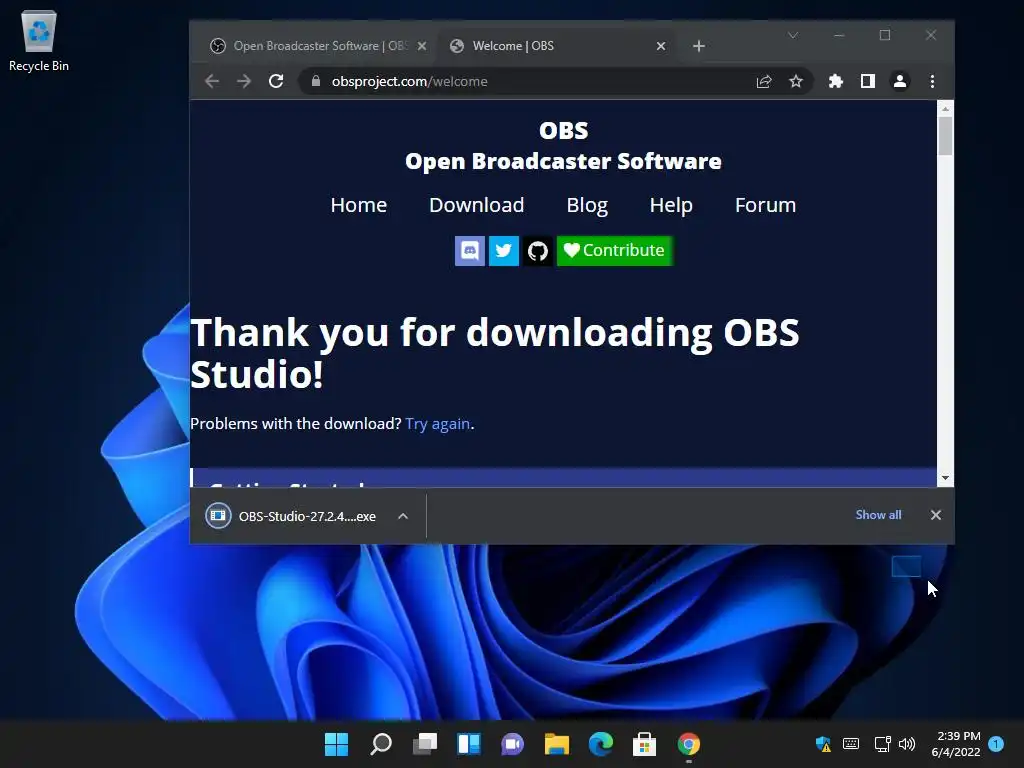
Task: Open Chrome extensions puzzle icon
Action: [x=835, y=81]
